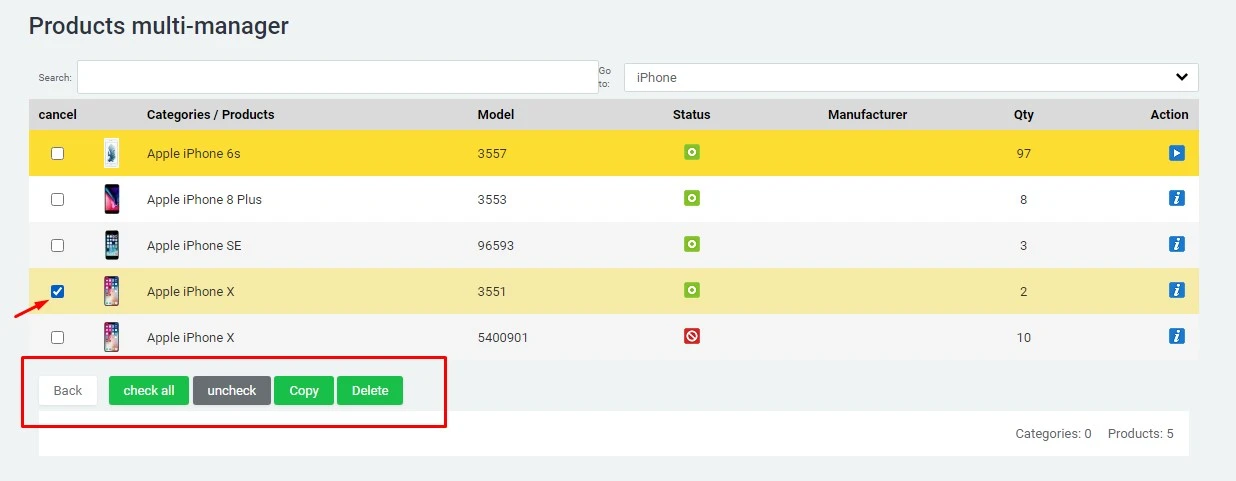Image resolution: width=1236 pixels, height=481 pixels.
Task: Click the Apple iPhone 8 Plus product name
Action: pos(204,199)
